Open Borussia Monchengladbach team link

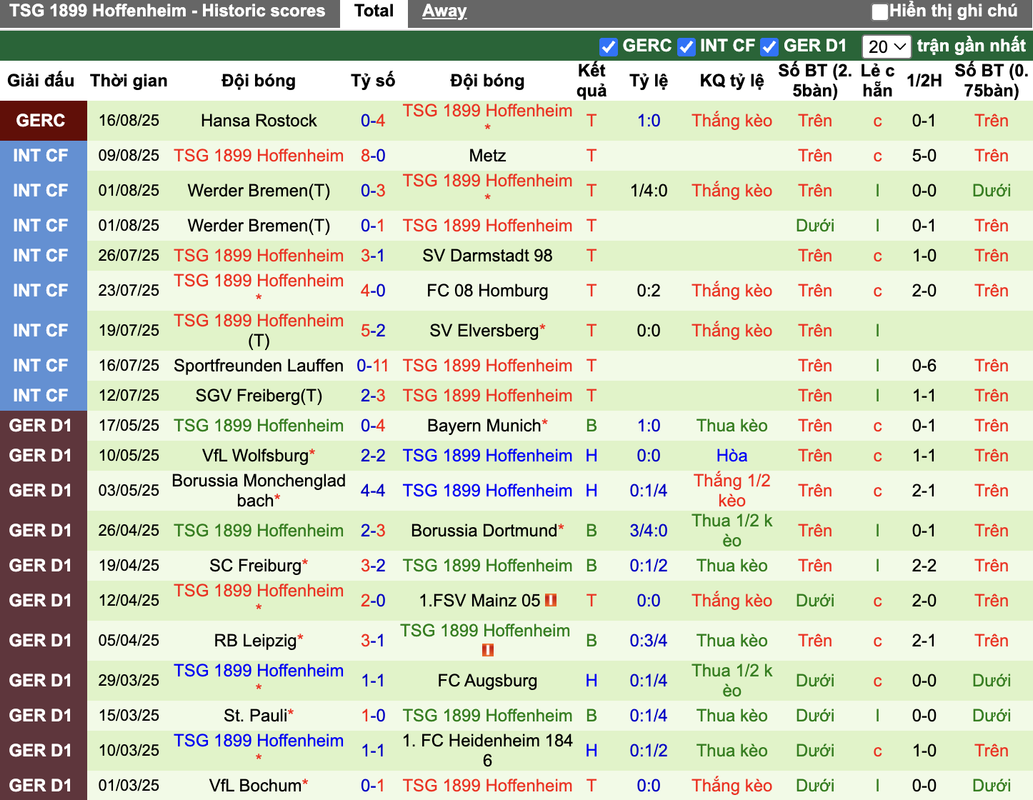click(259, 490)
